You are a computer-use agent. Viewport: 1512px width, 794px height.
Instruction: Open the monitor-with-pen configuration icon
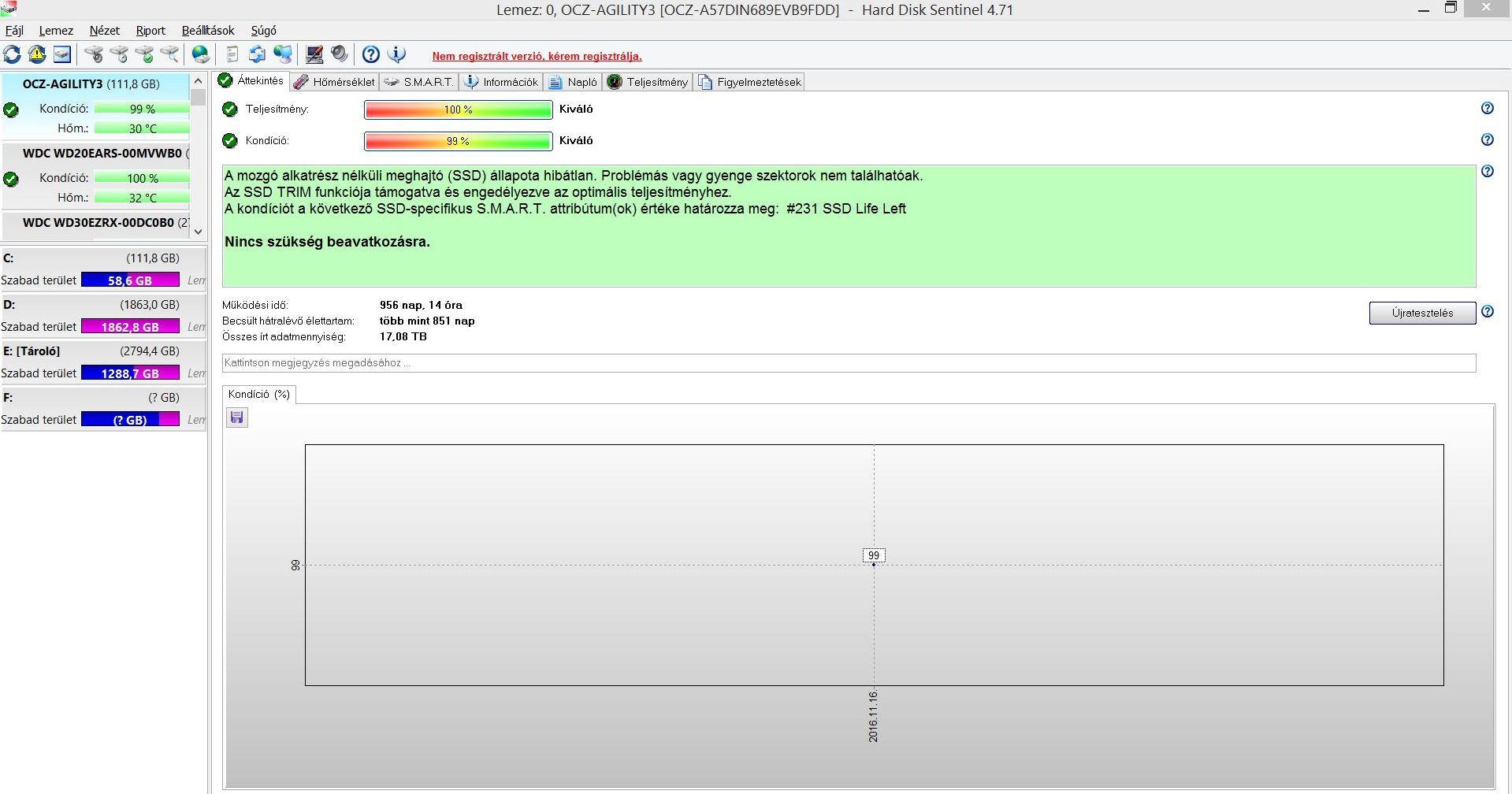pyautogui.click(x=314, y=54)
